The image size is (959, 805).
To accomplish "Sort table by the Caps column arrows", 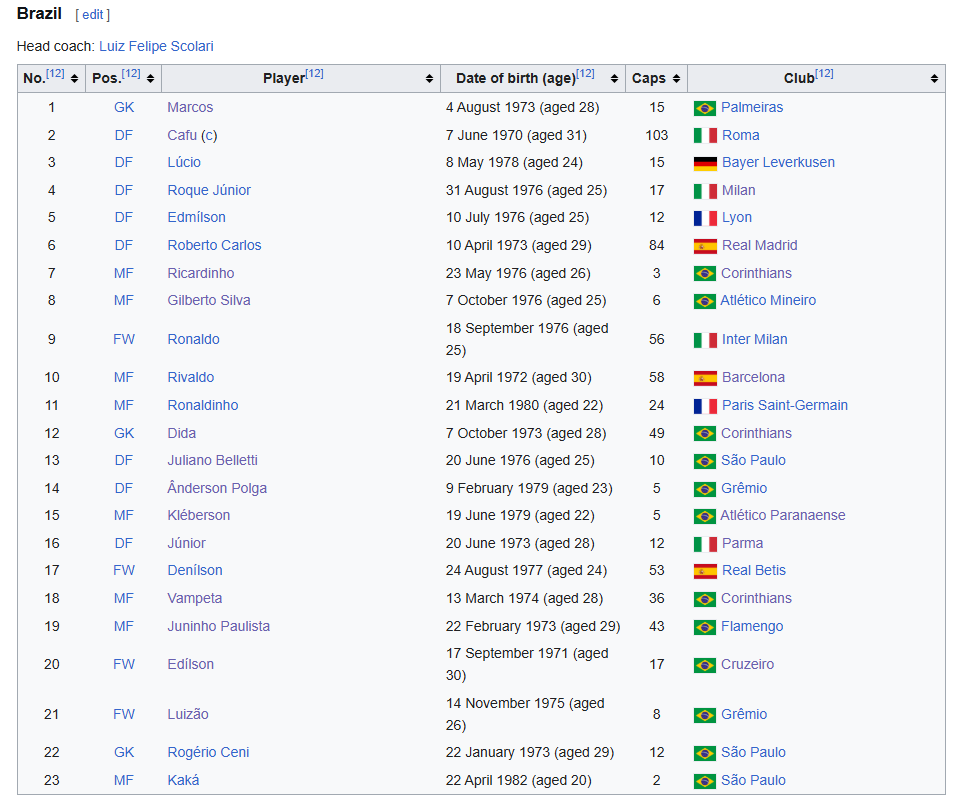I will (x=676, y=78).
